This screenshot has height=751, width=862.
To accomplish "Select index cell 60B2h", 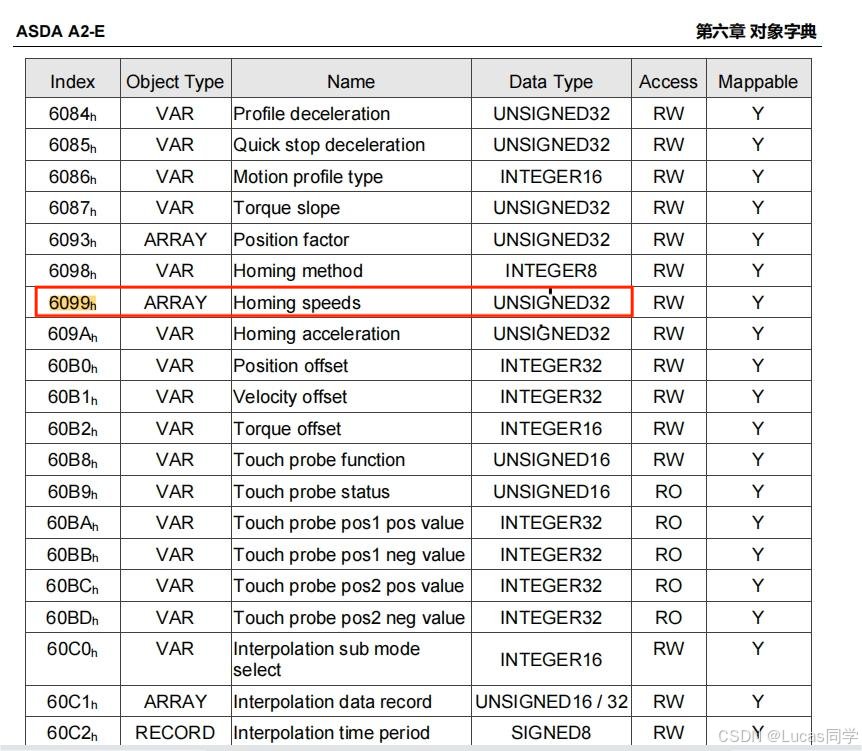I will tap(73, 429).
